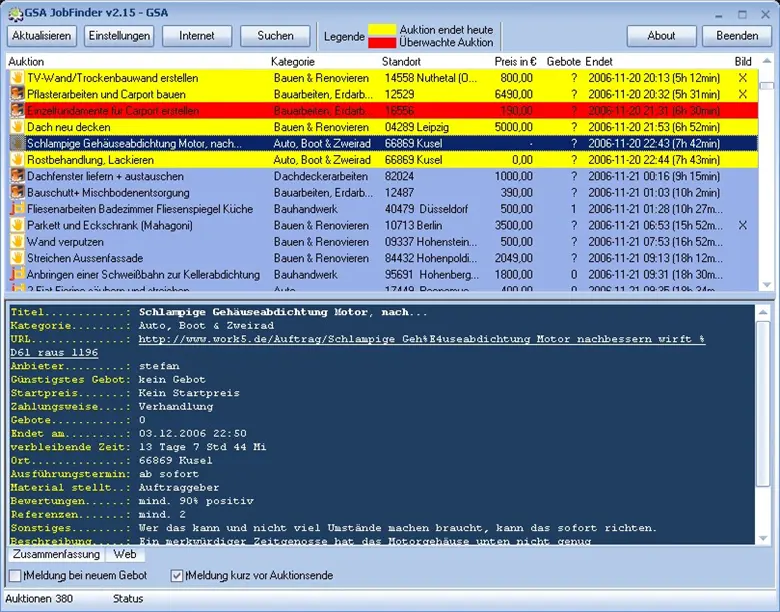Click the icon beside Streichen Aussenfassade
This screenshot has height=612, width=780.
(x=17, y=258)
